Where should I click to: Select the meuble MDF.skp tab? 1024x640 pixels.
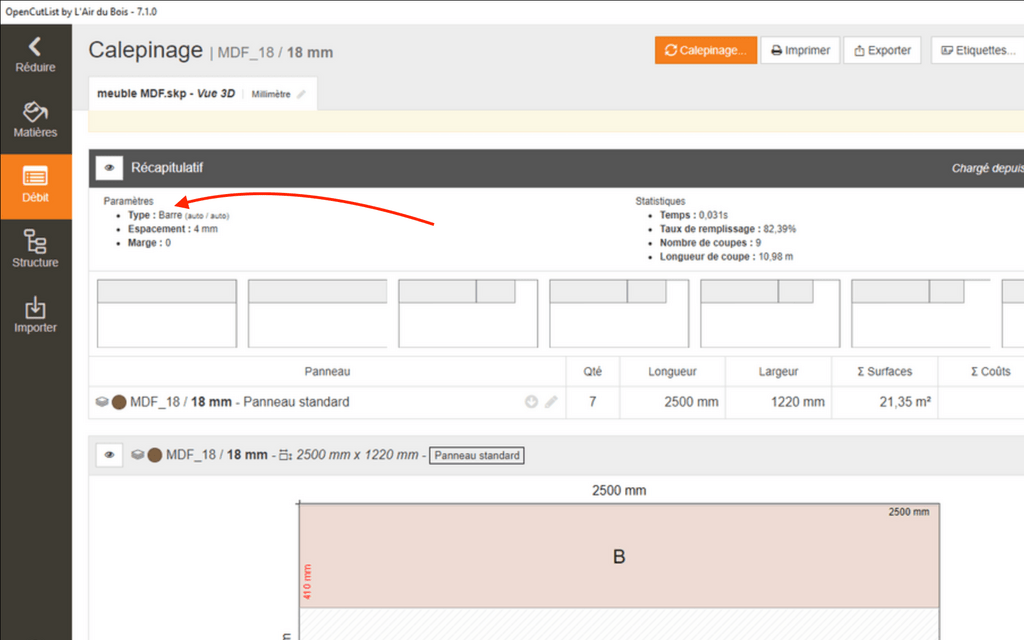[165, 94]
